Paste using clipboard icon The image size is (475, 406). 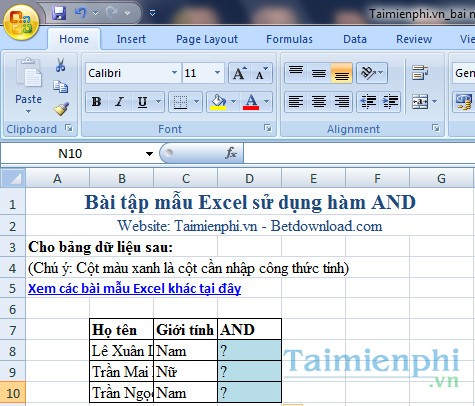click(29, 72)
